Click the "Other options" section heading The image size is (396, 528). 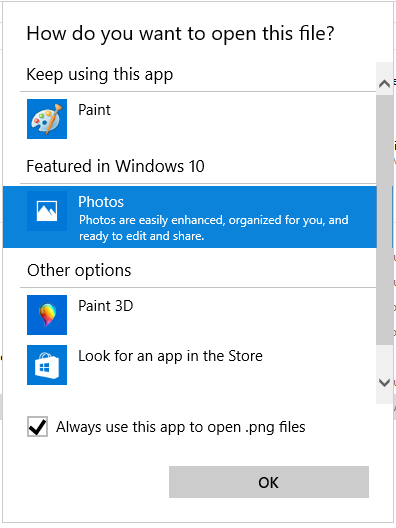click(79, 270)
